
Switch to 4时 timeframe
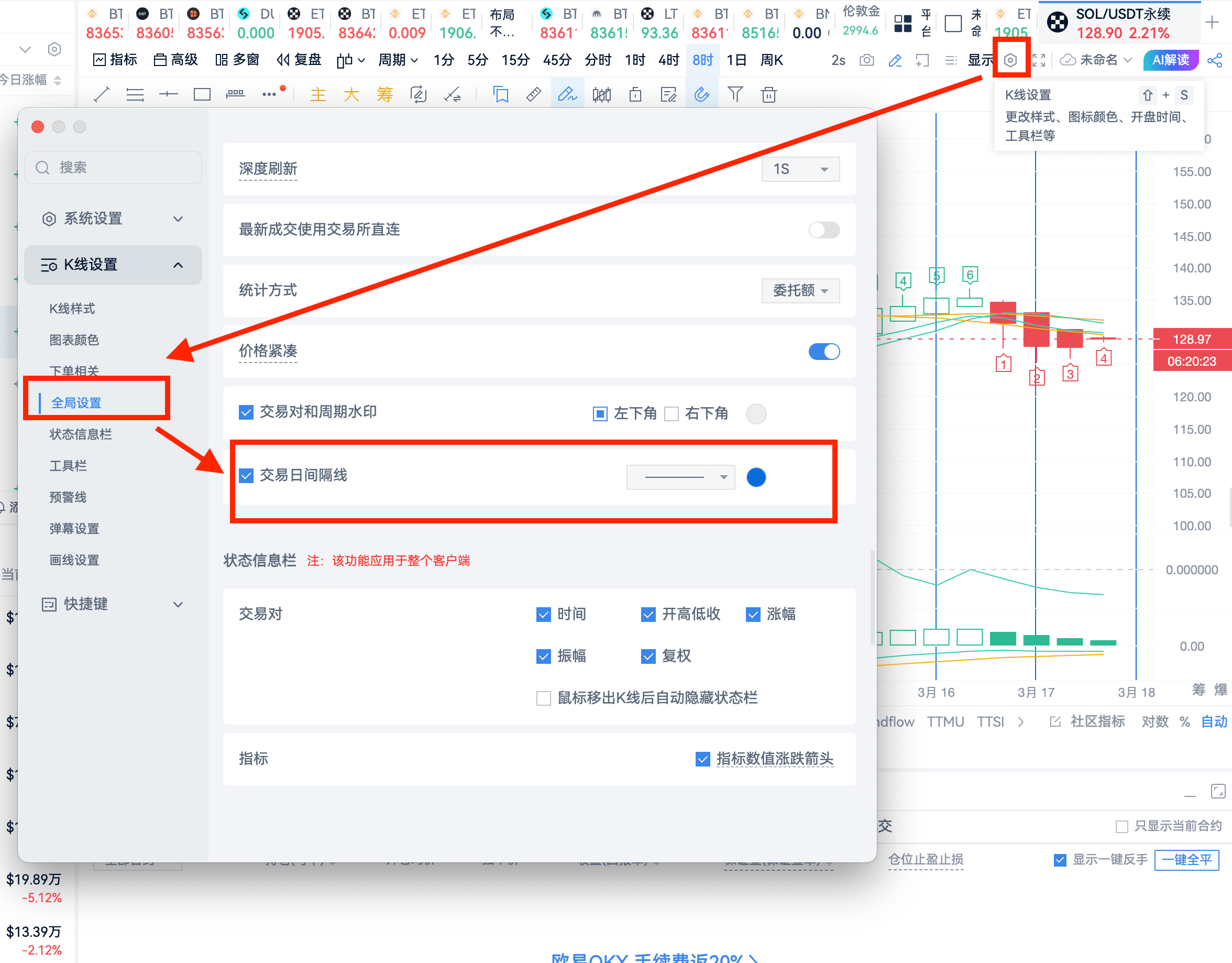(668, 60)
